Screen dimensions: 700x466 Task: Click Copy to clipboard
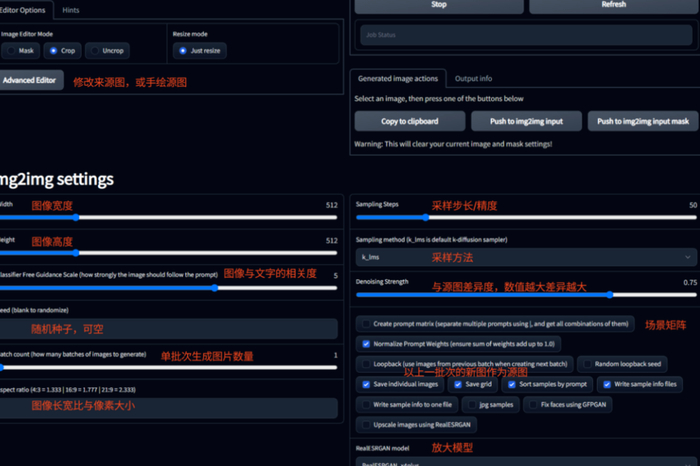tap(409, 121)
